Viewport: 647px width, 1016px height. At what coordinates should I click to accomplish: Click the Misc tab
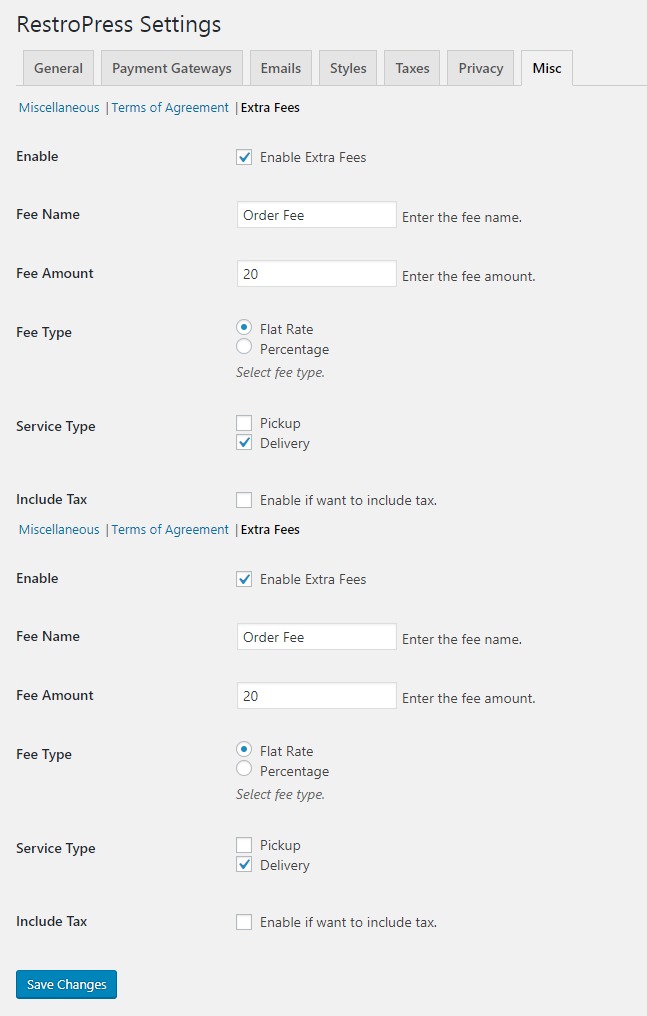(x=546, y=68)
